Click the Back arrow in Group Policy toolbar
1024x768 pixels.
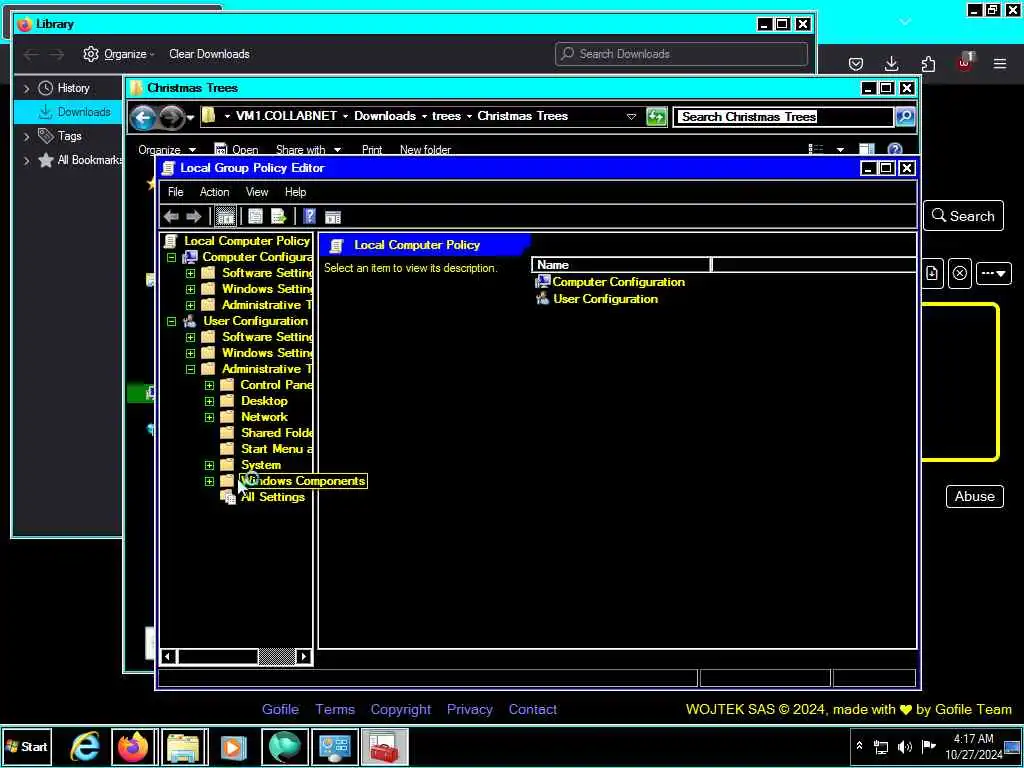171,216
